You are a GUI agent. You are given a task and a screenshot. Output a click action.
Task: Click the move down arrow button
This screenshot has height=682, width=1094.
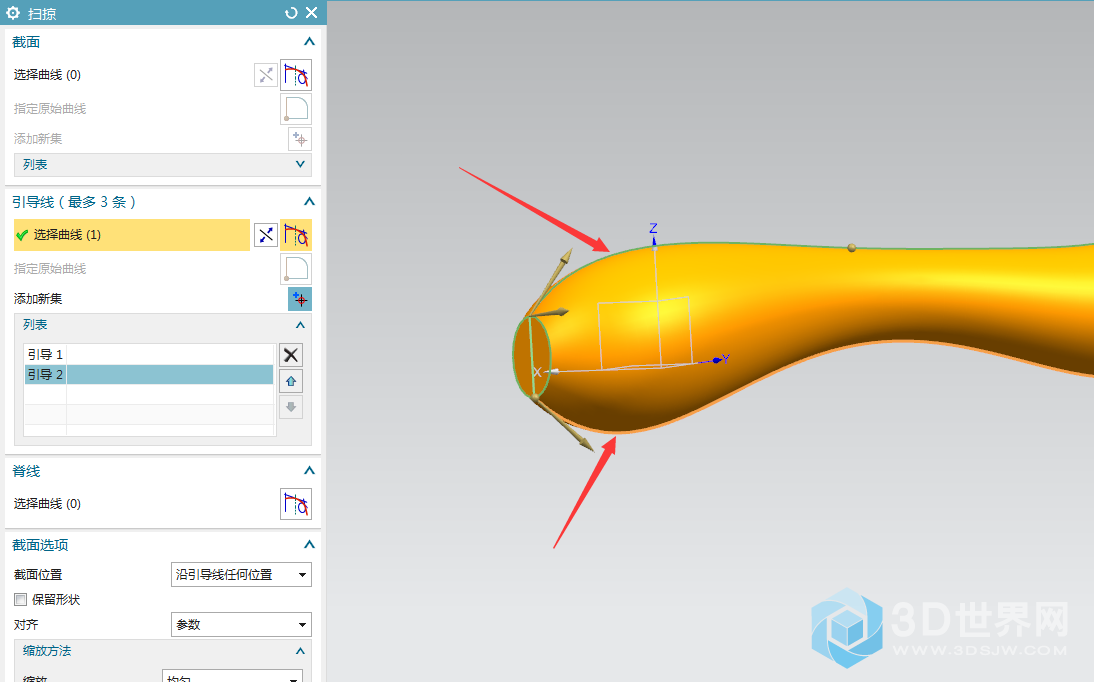(291, 407)
